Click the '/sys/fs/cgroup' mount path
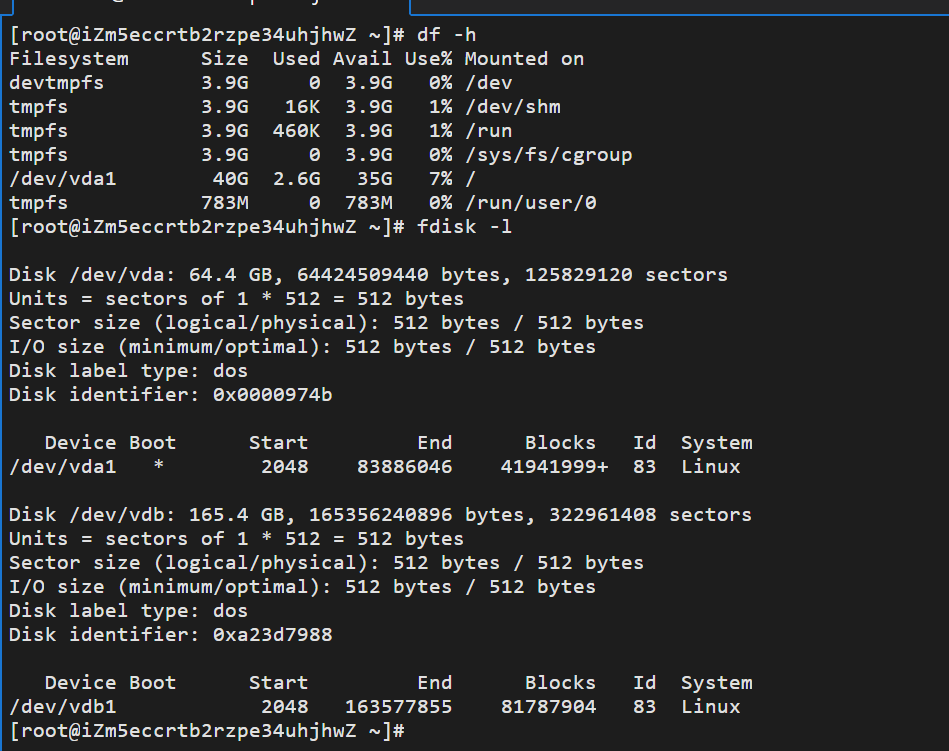The width and height of the screenshot is (949, 751). point(548,154)
